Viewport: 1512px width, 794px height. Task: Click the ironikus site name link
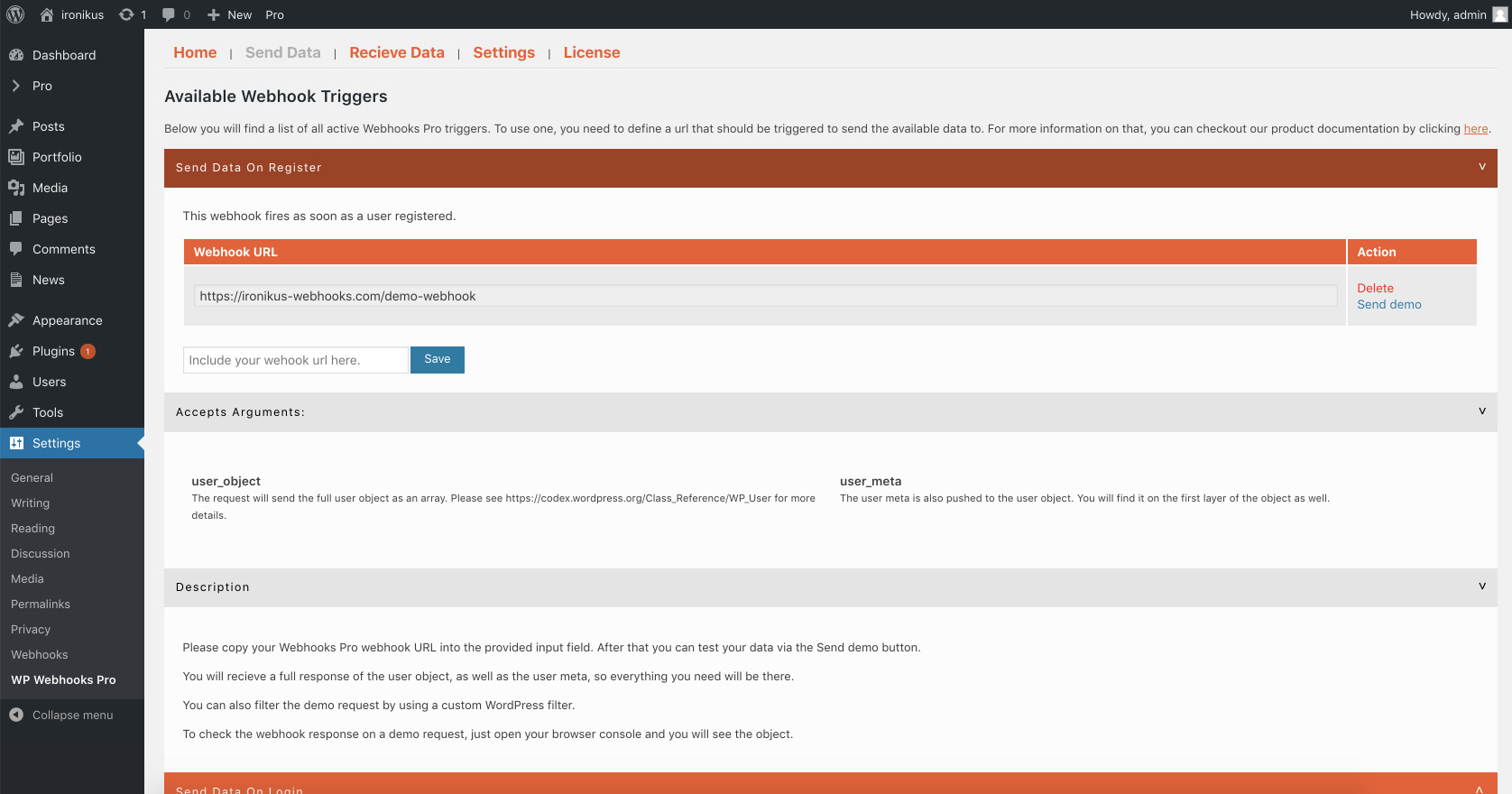[82, 14]
